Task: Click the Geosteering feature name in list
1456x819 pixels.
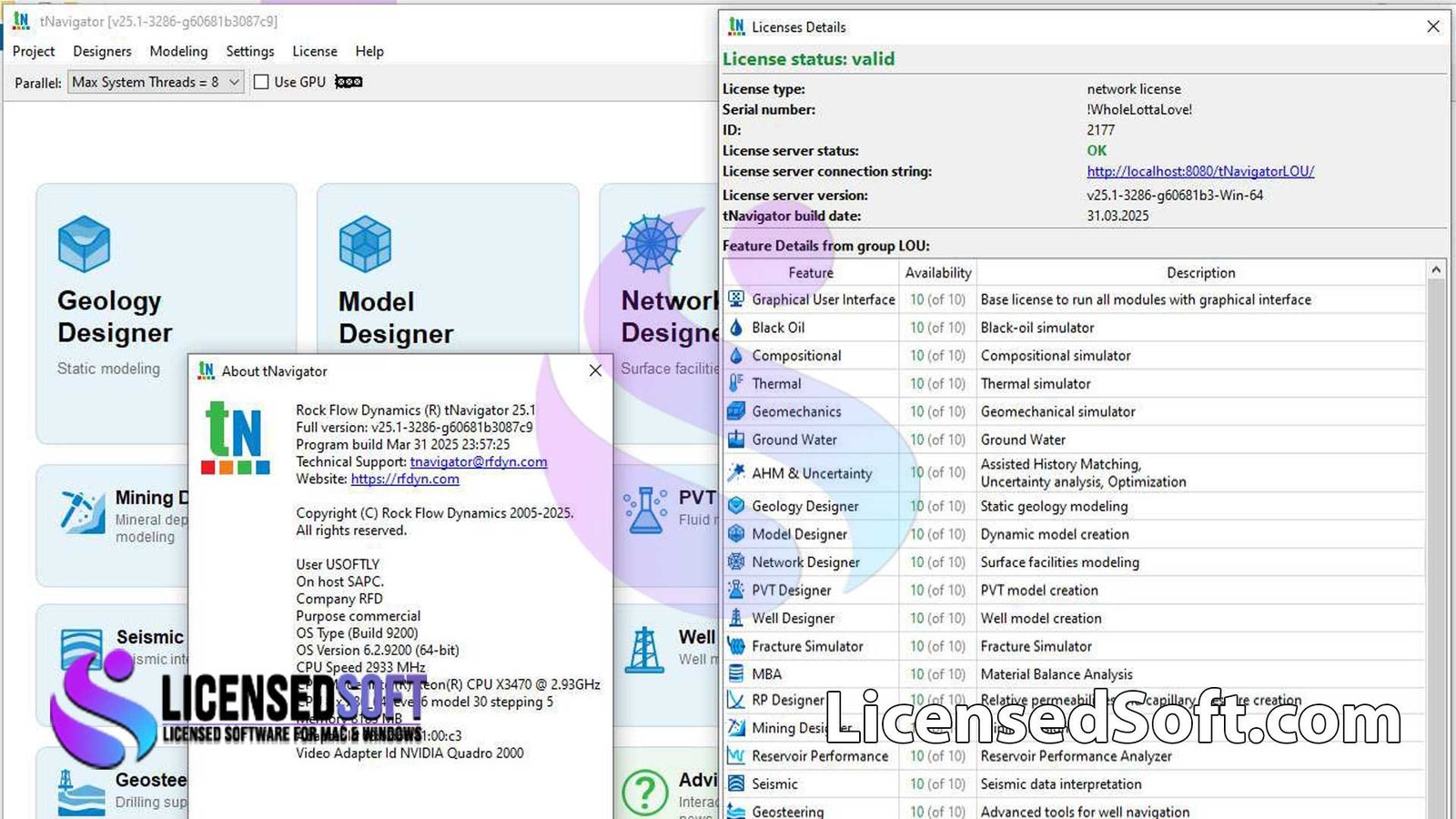Action: click(788, 811)
